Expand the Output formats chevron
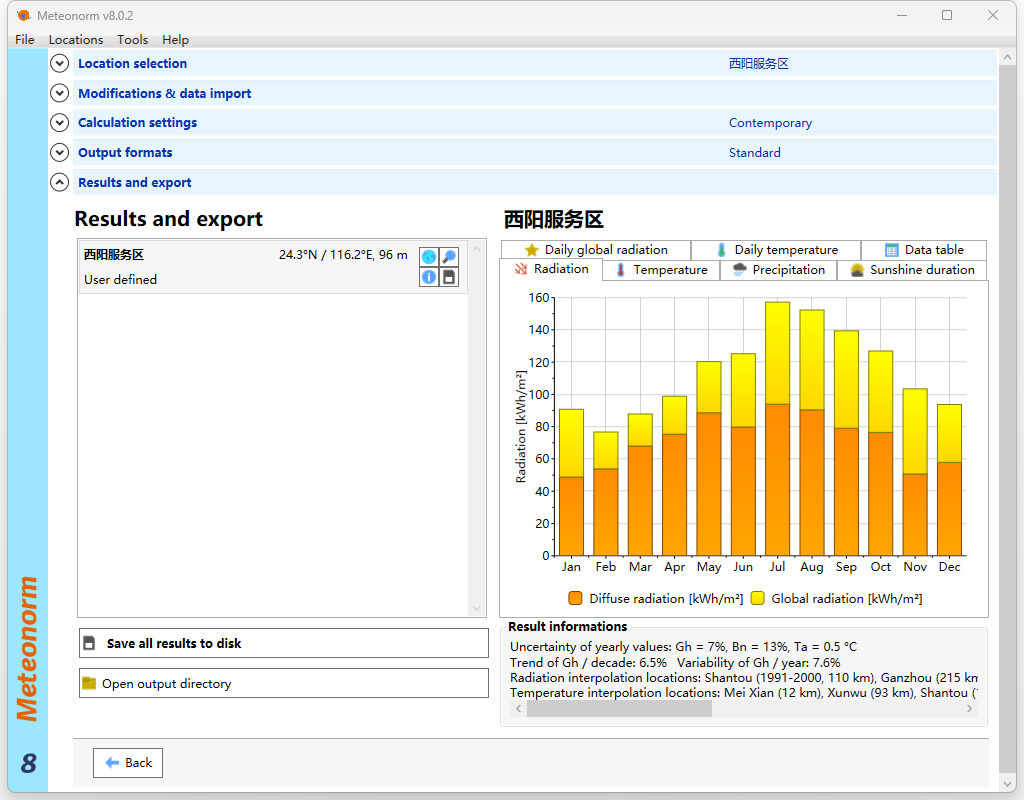Screen dimensions: 1024x800 pyautogui.click(x=59, y=153)
